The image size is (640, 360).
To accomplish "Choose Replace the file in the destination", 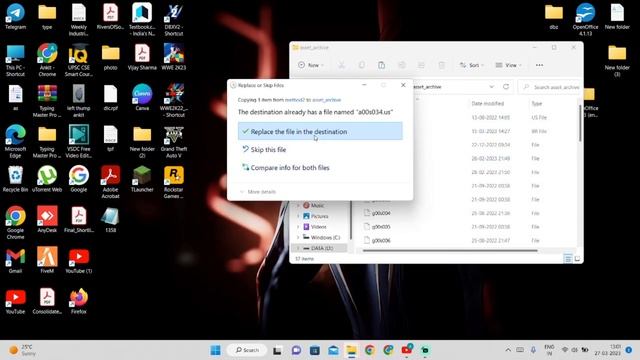I will (320, 131).
